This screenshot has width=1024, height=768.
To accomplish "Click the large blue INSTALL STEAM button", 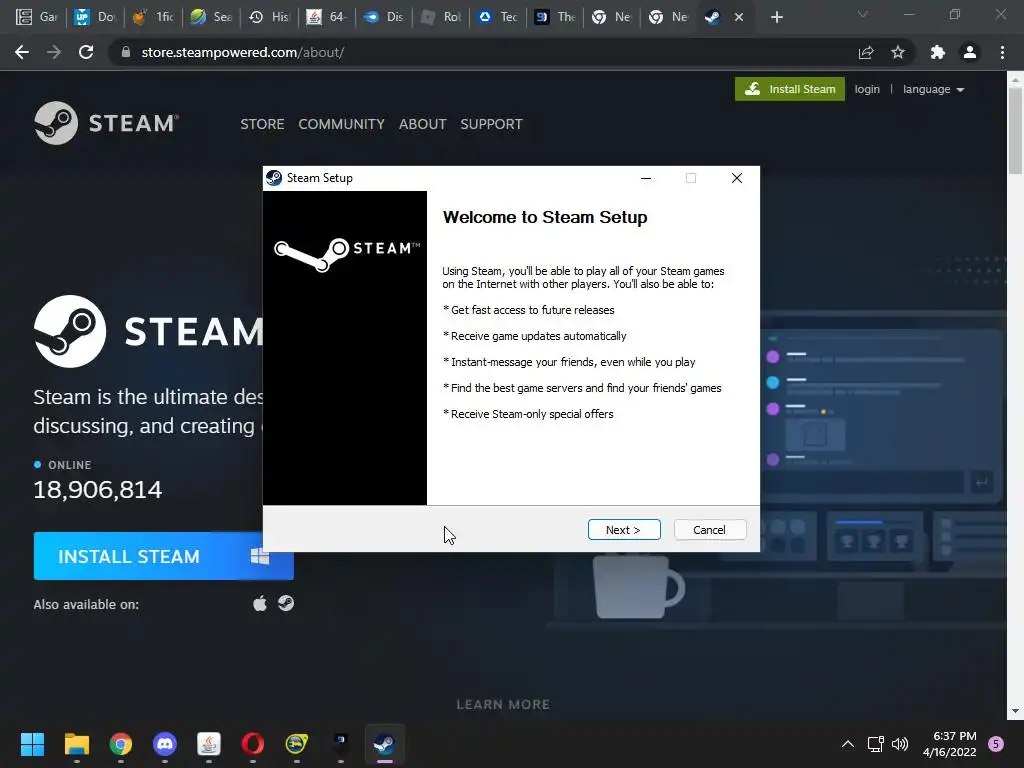I will point(163,556).
